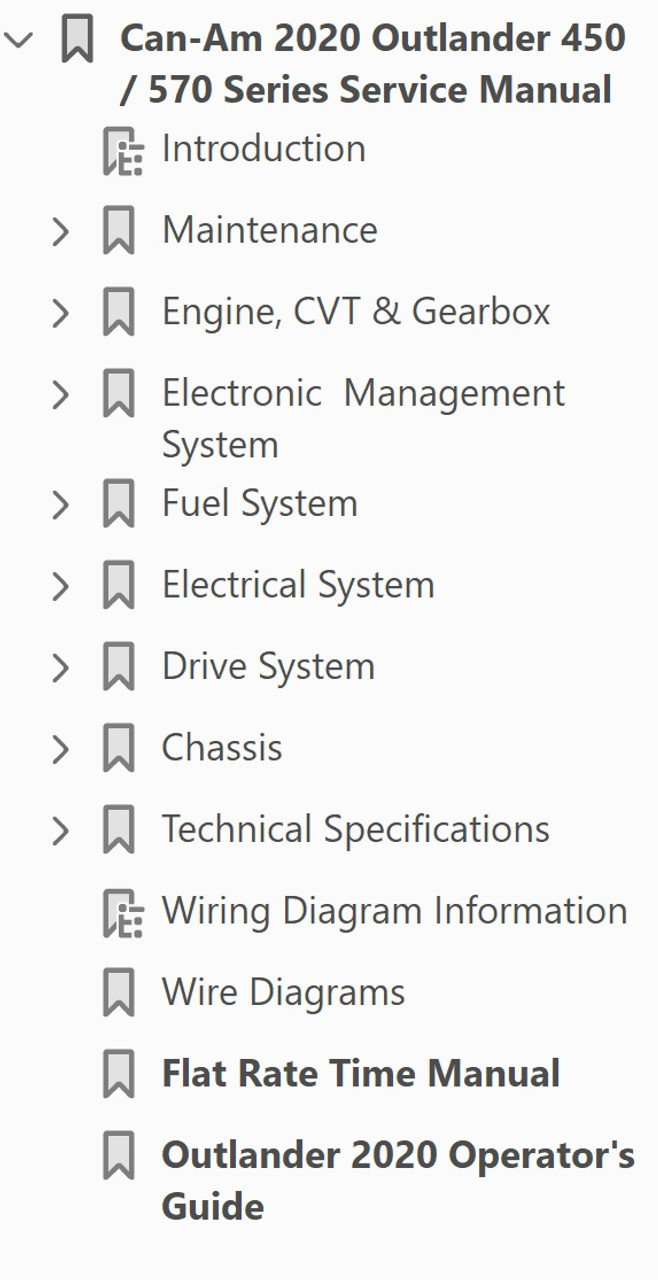The width and height of the screenshot is (658, 1280).
Task: Click the bookmark icon beside Flat Rate Time Manual
Action: pos(119,1075)
